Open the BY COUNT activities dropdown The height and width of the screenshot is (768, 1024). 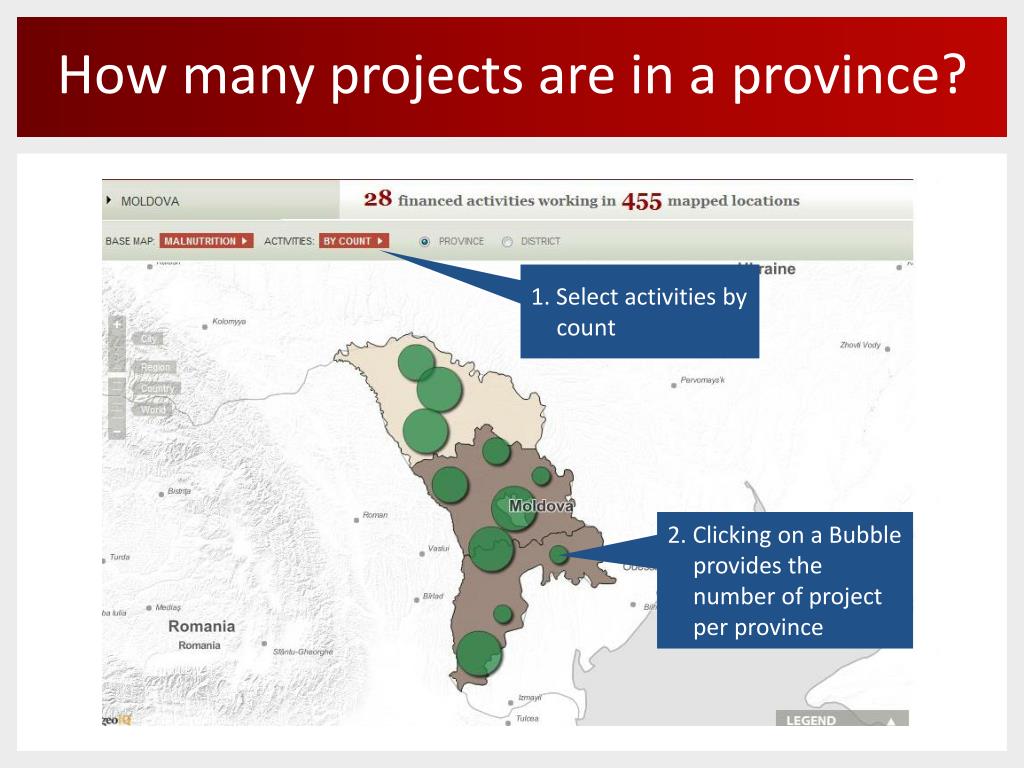click(354, 241)
